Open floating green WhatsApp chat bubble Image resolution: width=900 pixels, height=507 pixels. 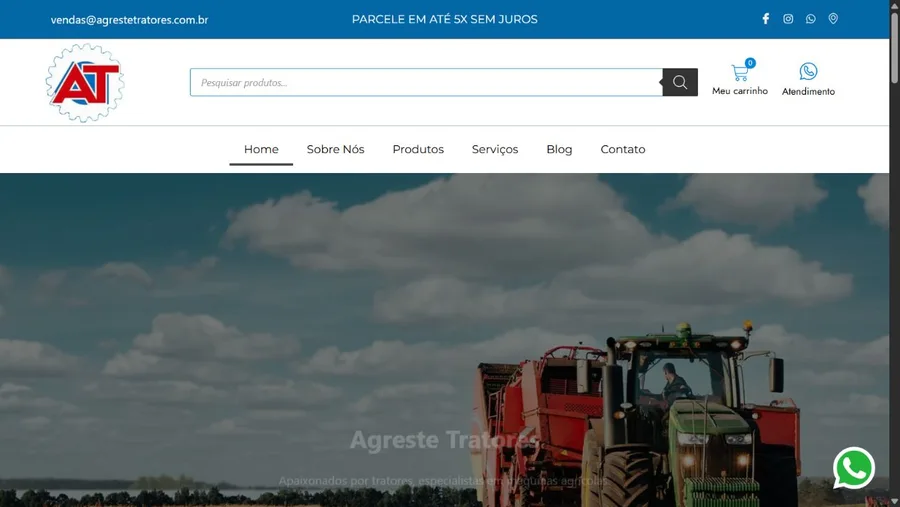854,468
